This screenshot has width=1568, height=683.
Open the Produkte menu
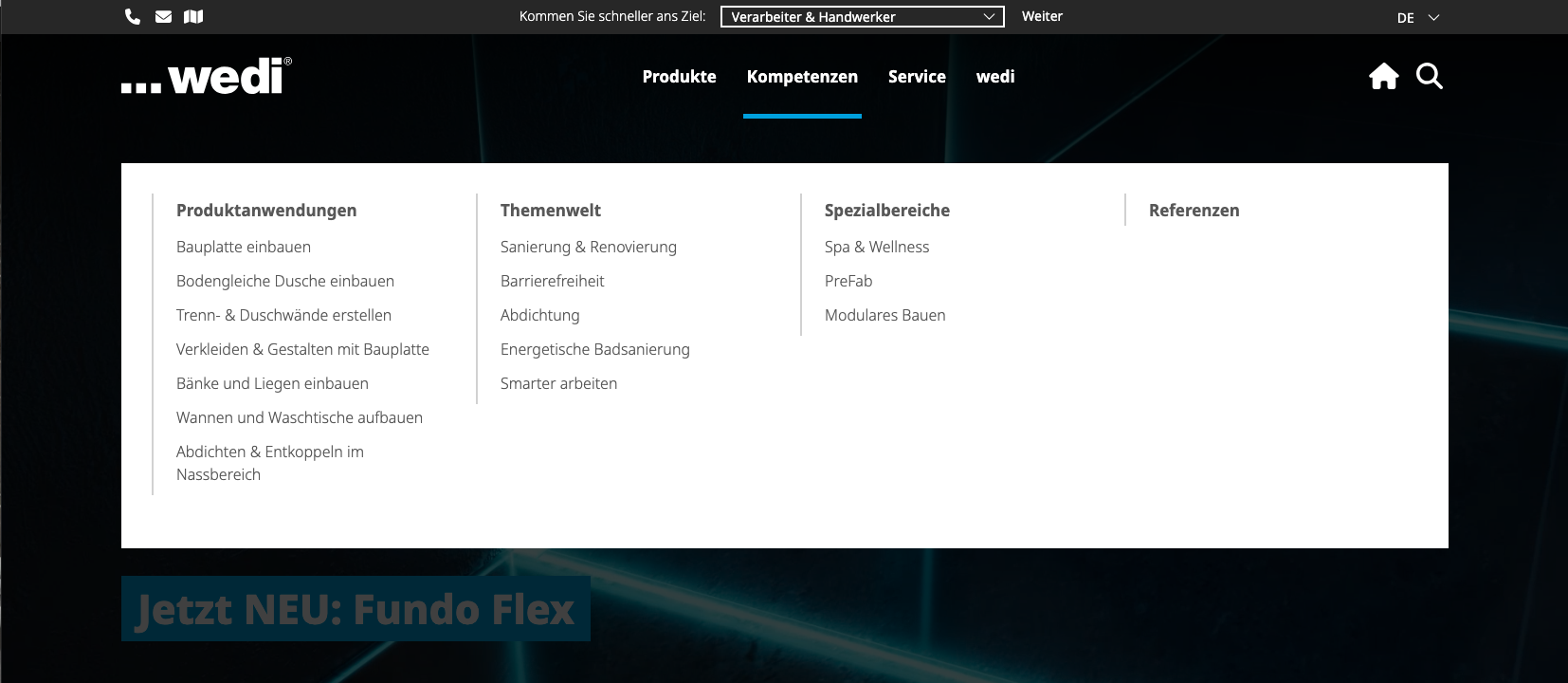[679, 77]
